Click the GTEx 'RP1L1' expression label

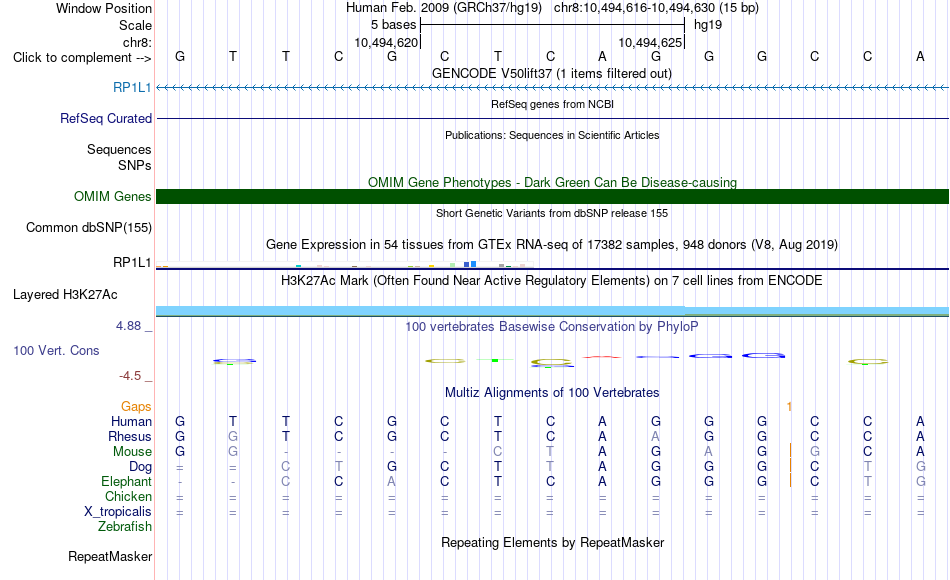pyautogui.click(x=131, y=262)
